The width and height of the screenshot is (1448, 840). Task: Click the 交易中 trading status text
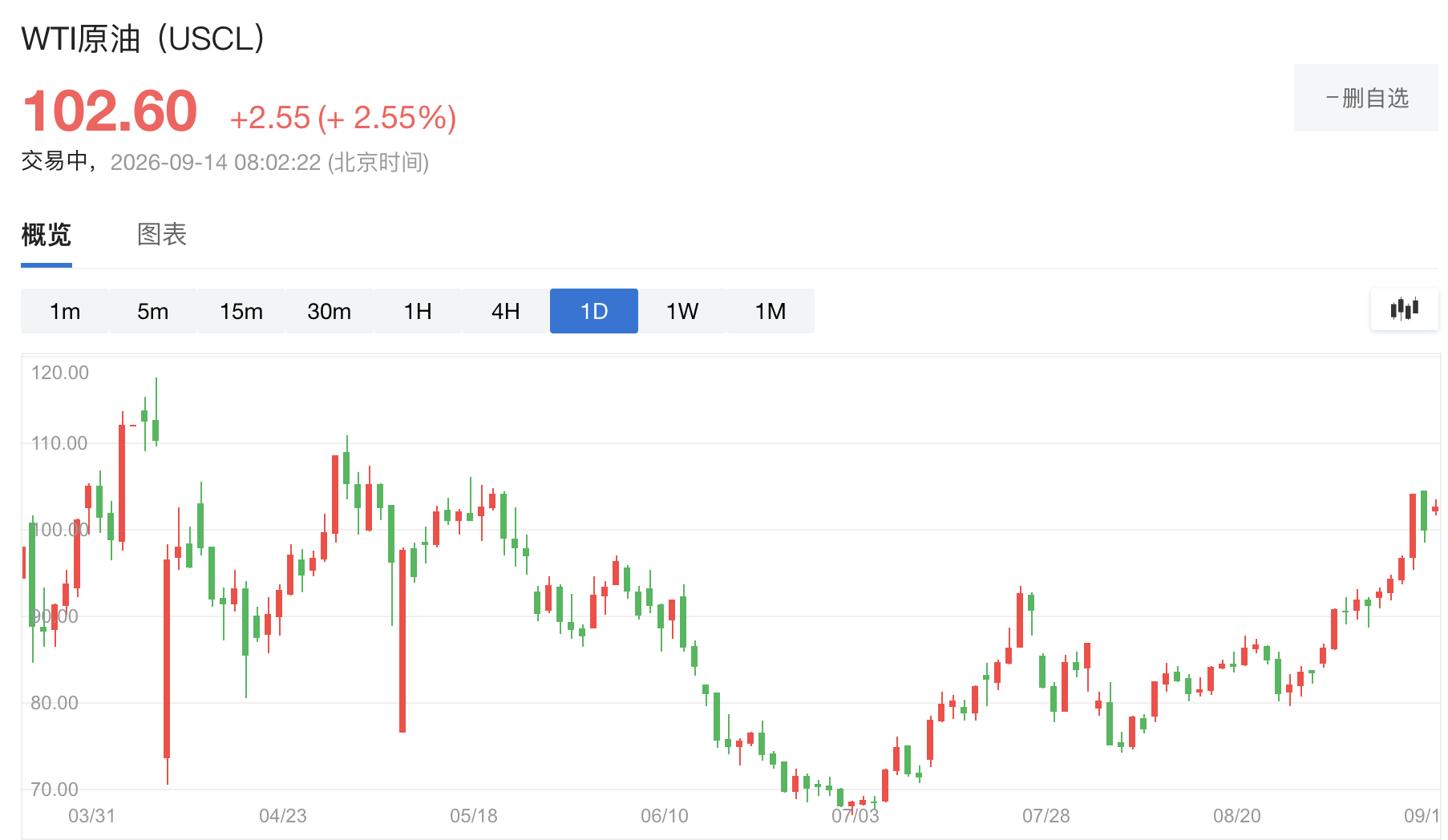[55, 161]
